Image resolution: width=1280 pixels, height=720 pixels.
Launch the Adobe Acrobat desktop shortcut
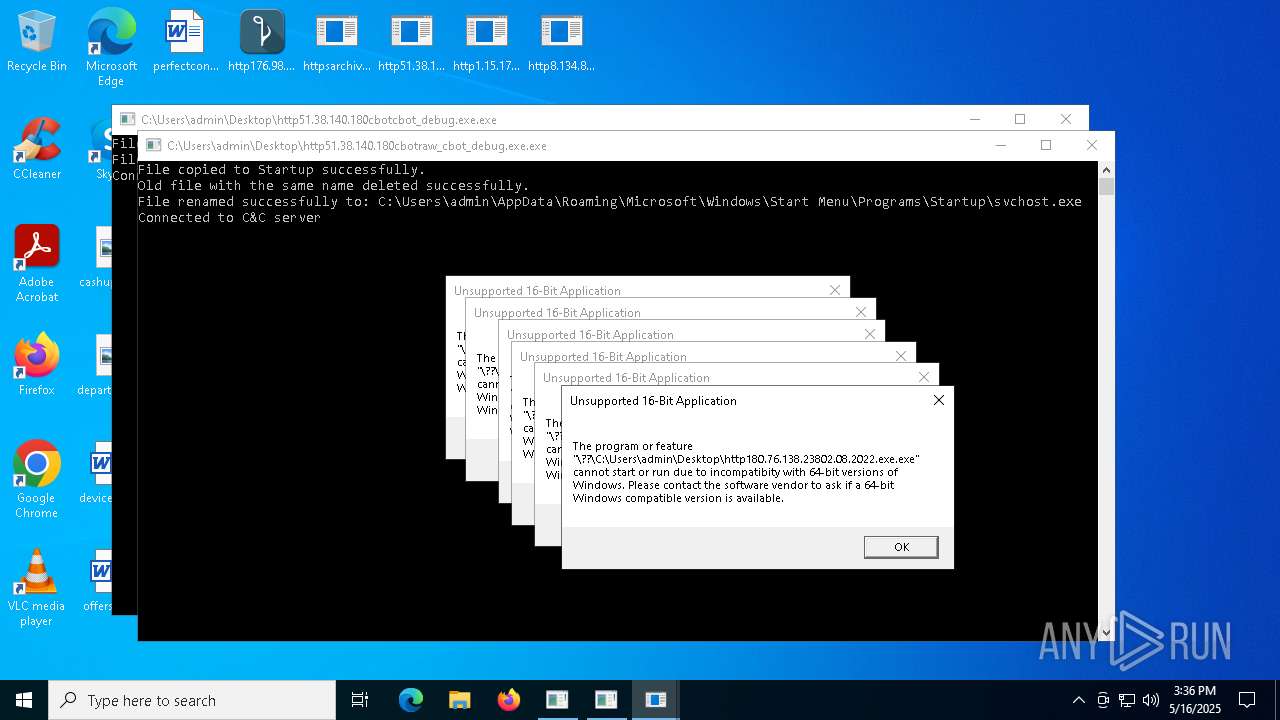[x=36, y=264]
